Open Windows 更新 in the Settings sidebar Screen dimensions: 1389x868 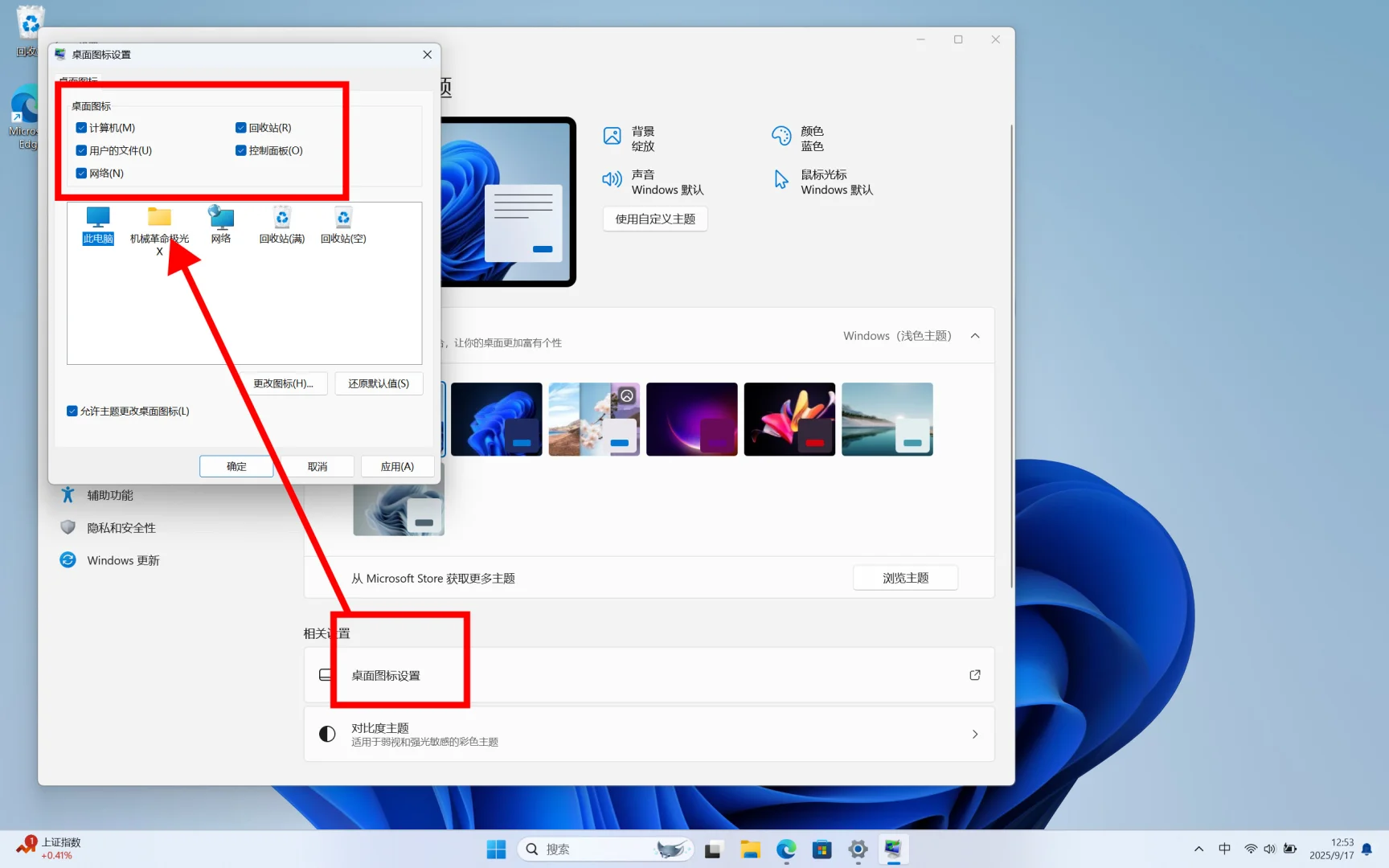pos(123,560)
